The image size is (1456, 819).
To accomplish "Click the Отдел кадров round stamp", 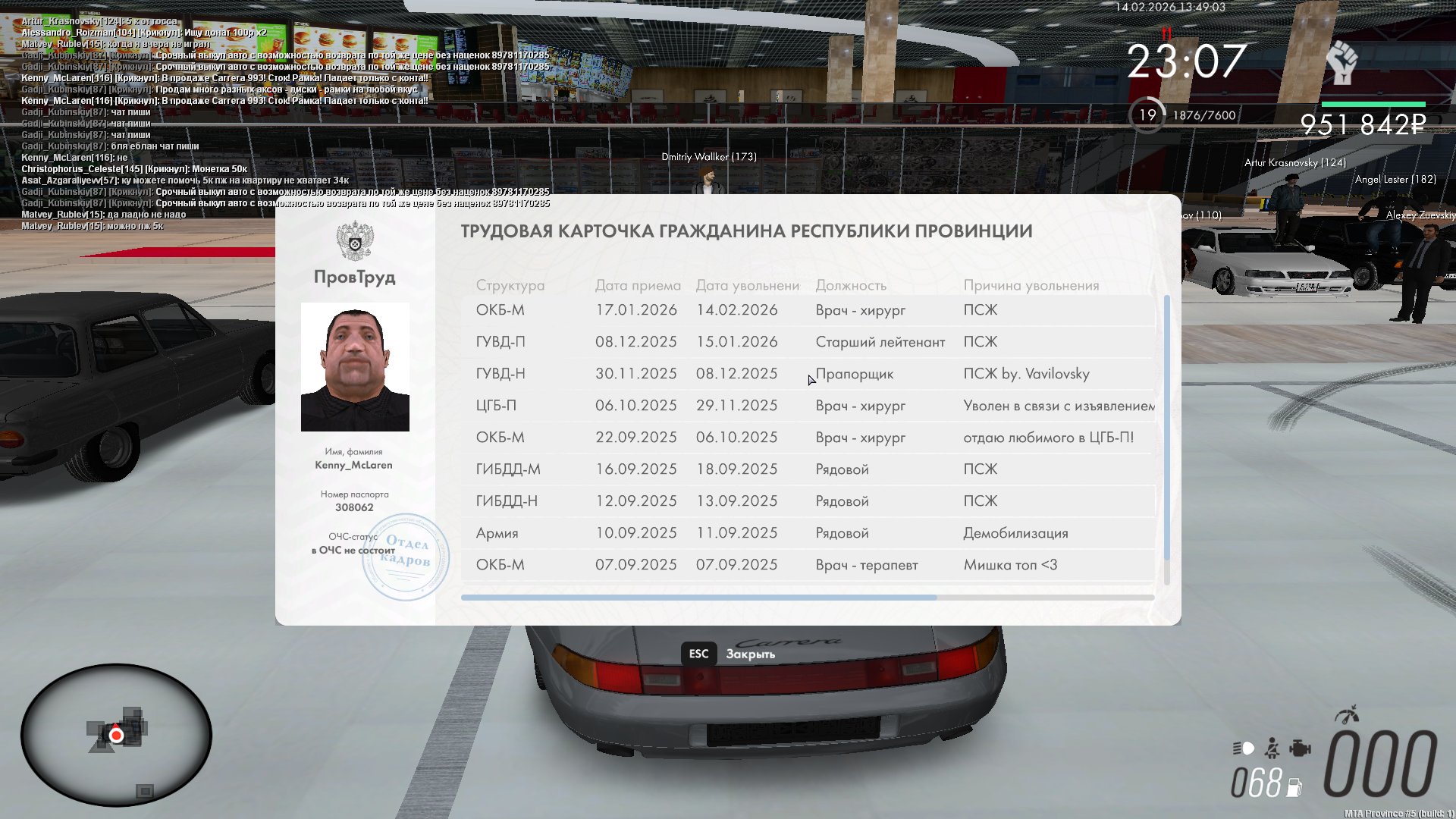I will tap(406, 557).
